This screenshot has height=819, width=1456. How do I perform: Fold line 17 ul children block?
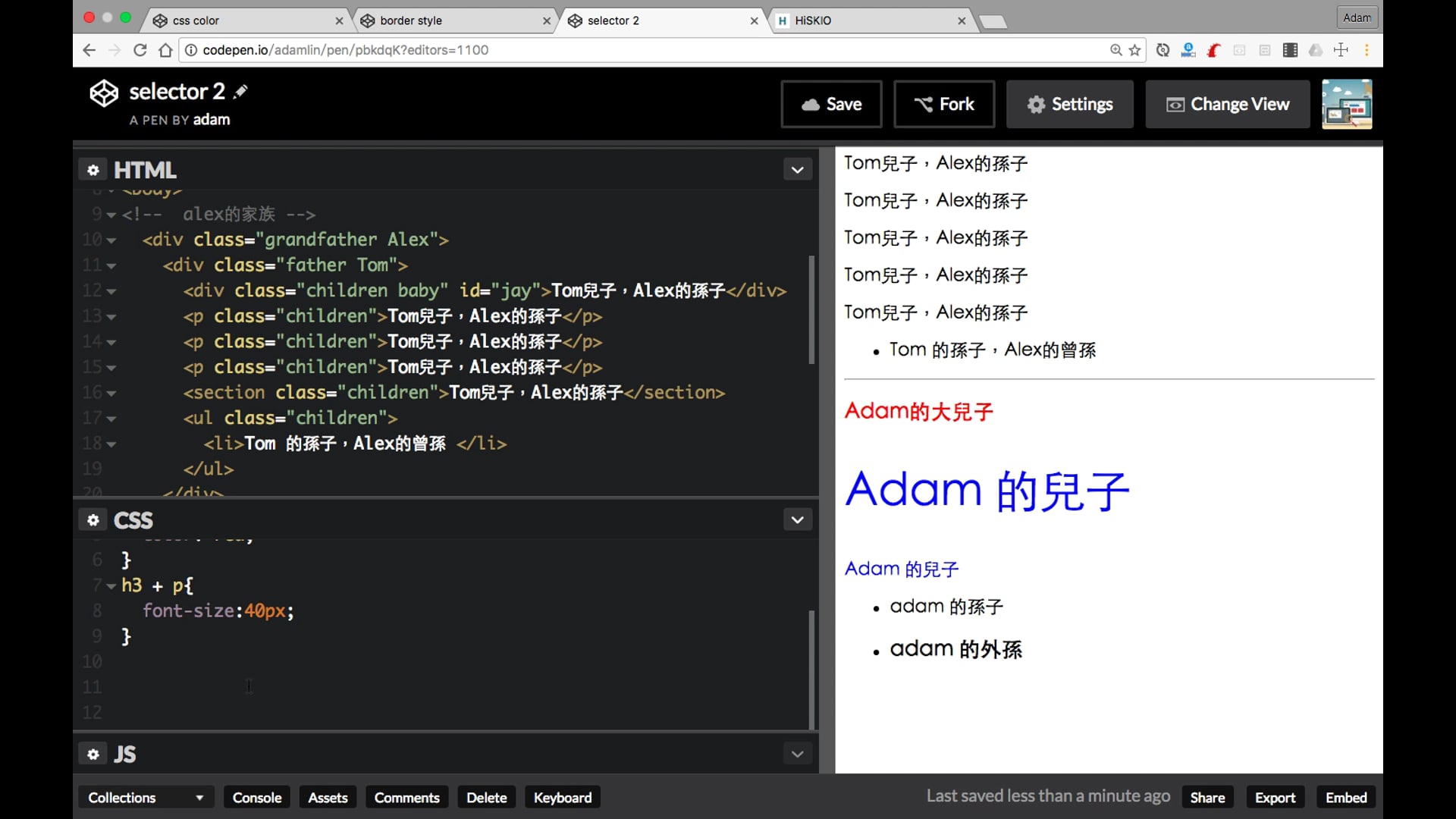pyautogui.click(x=111, y=419)
